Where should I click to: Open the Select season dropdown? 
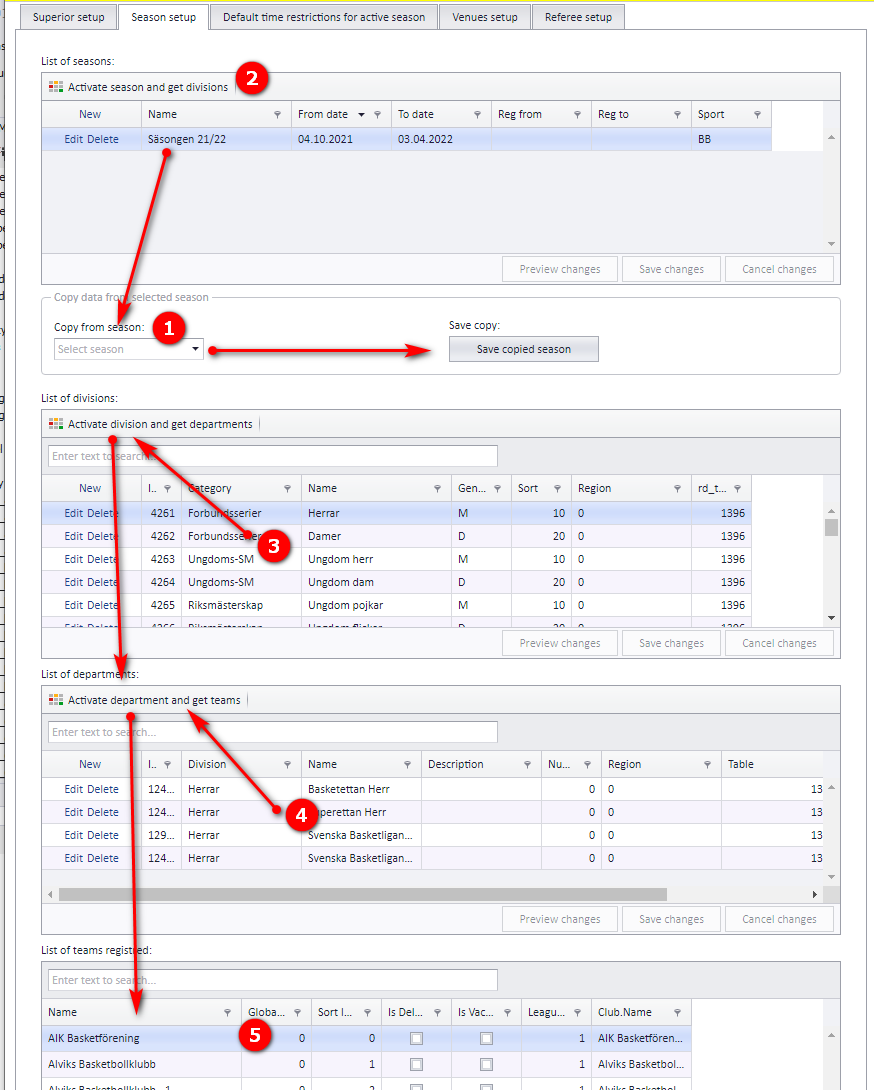(x=195, y=349)
